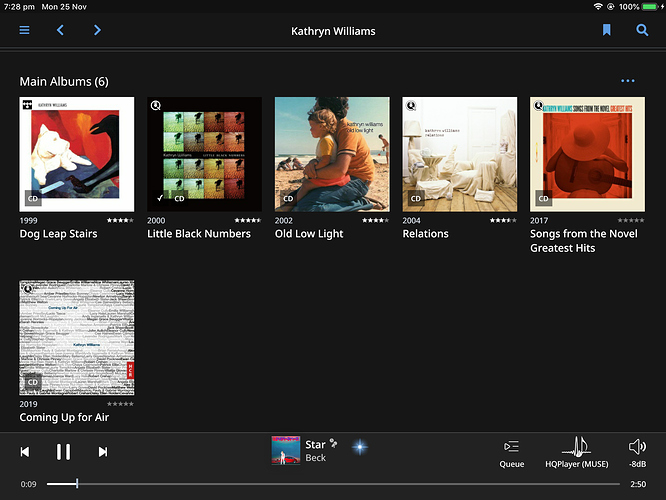Go forward with the right arrow

97,30
